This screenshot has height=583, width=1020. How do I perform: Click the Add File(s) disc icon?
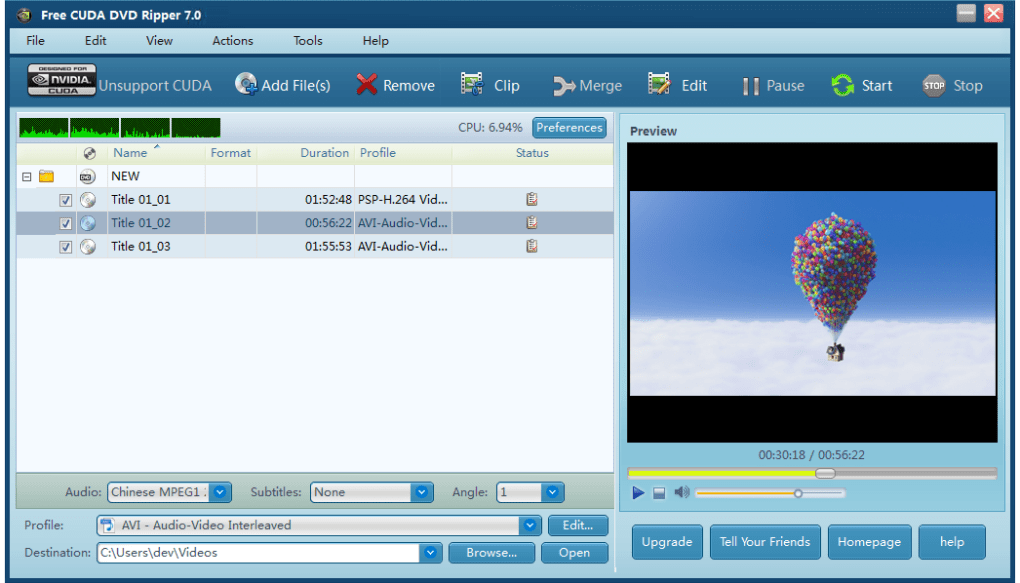coord(246,85)
